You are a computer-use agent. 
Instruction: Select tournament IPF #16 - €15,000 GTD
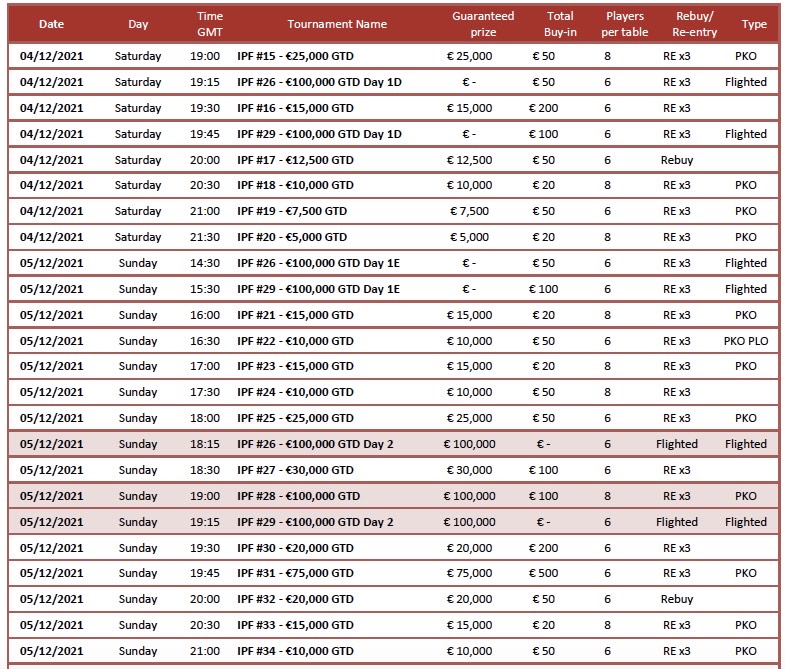[295, 108]
